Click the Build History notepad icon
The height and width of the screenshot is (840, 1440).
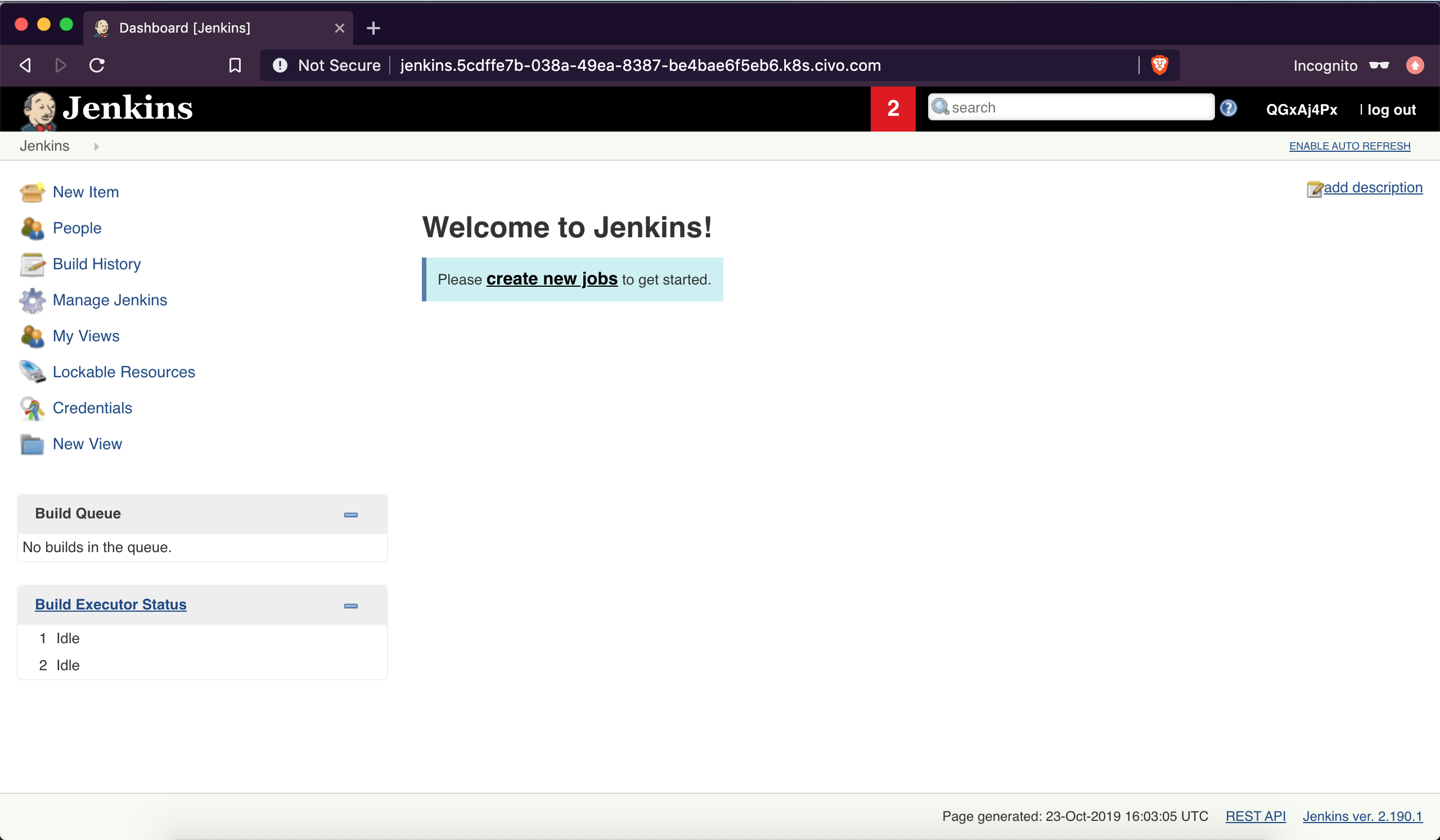[x=32, y=264]
